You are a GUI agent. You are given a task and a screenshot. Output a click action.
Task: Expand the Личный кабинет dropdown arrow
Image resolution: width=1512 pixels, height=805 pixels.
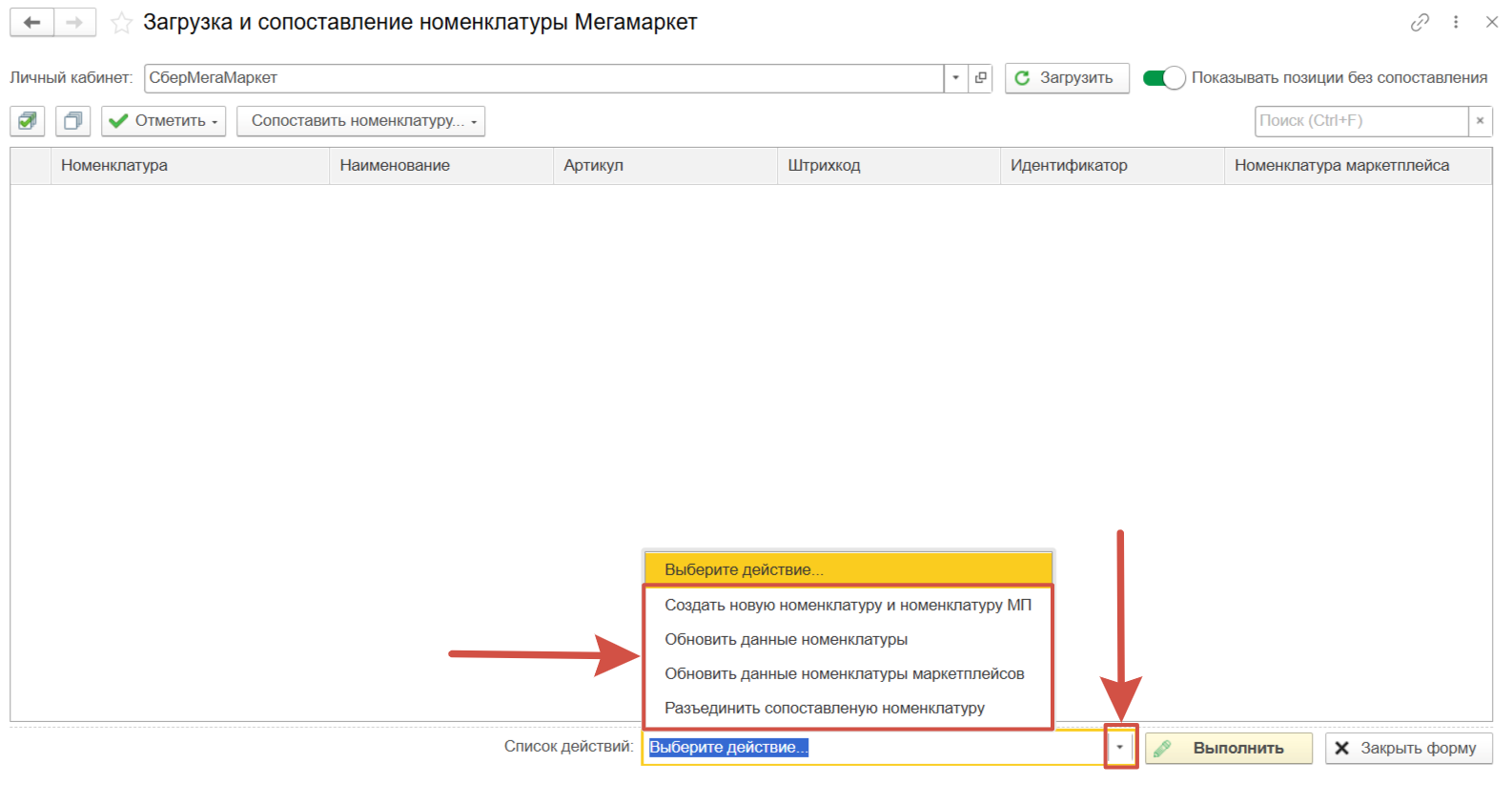955,78
